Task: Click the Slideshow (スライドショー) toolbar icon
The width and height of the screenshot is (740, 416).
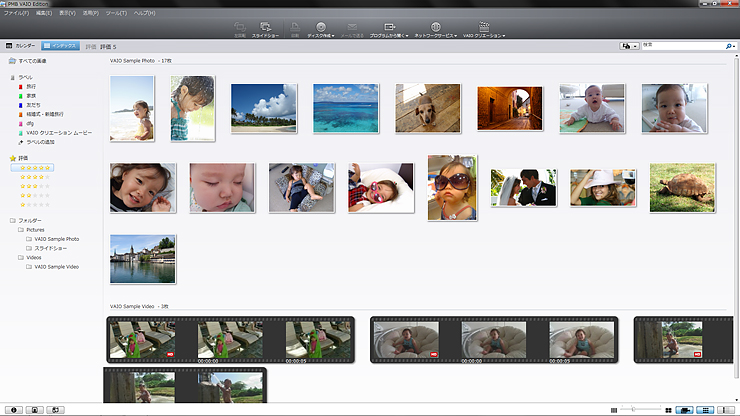Action: [x=265, y=29]
